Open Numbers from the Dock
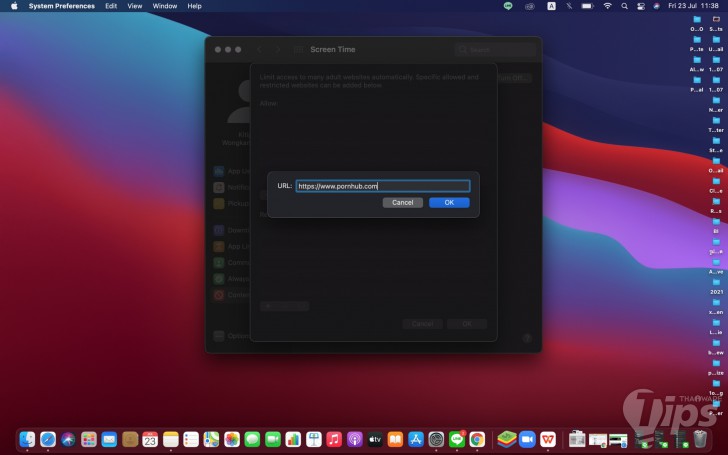Viewport: 728px width, 455px height. [293, 439]
